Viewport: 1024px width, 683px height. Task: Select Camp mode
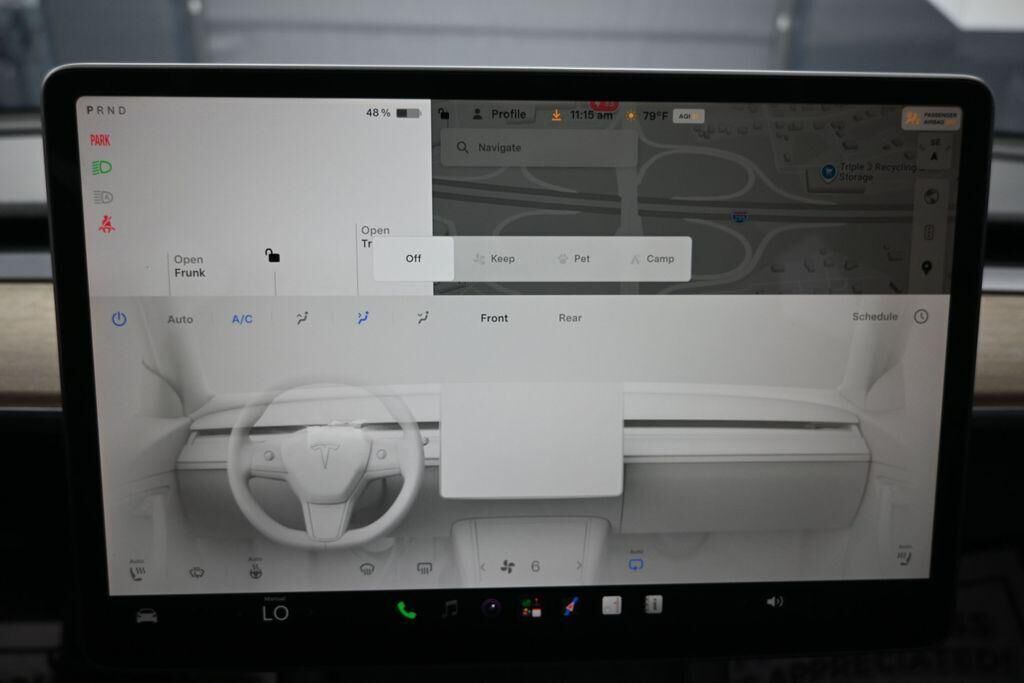(652, 259)
